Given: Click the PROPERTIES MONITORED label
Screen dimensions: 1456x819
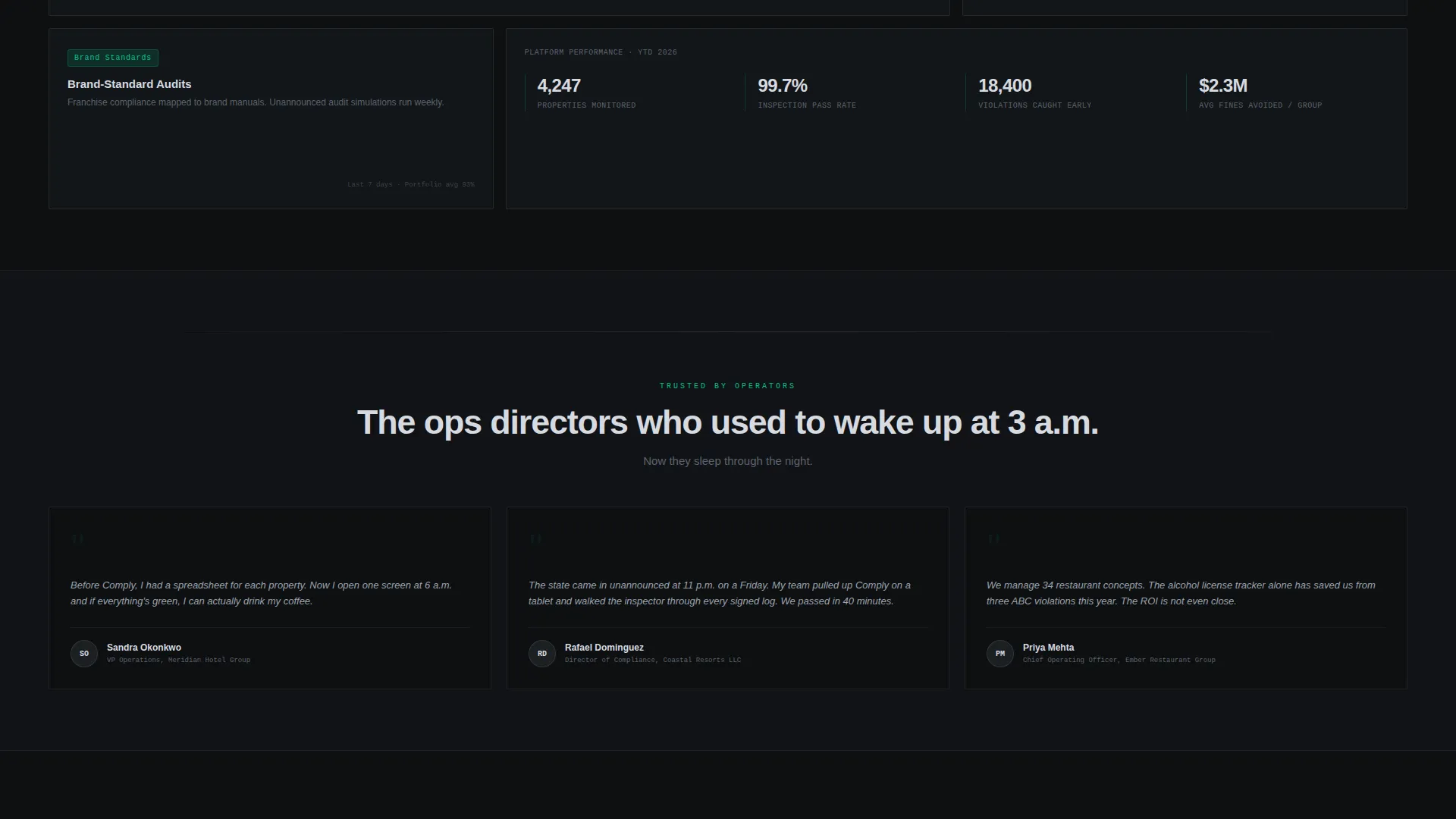Looking at the screenshot, I should (x=587, y=105).
